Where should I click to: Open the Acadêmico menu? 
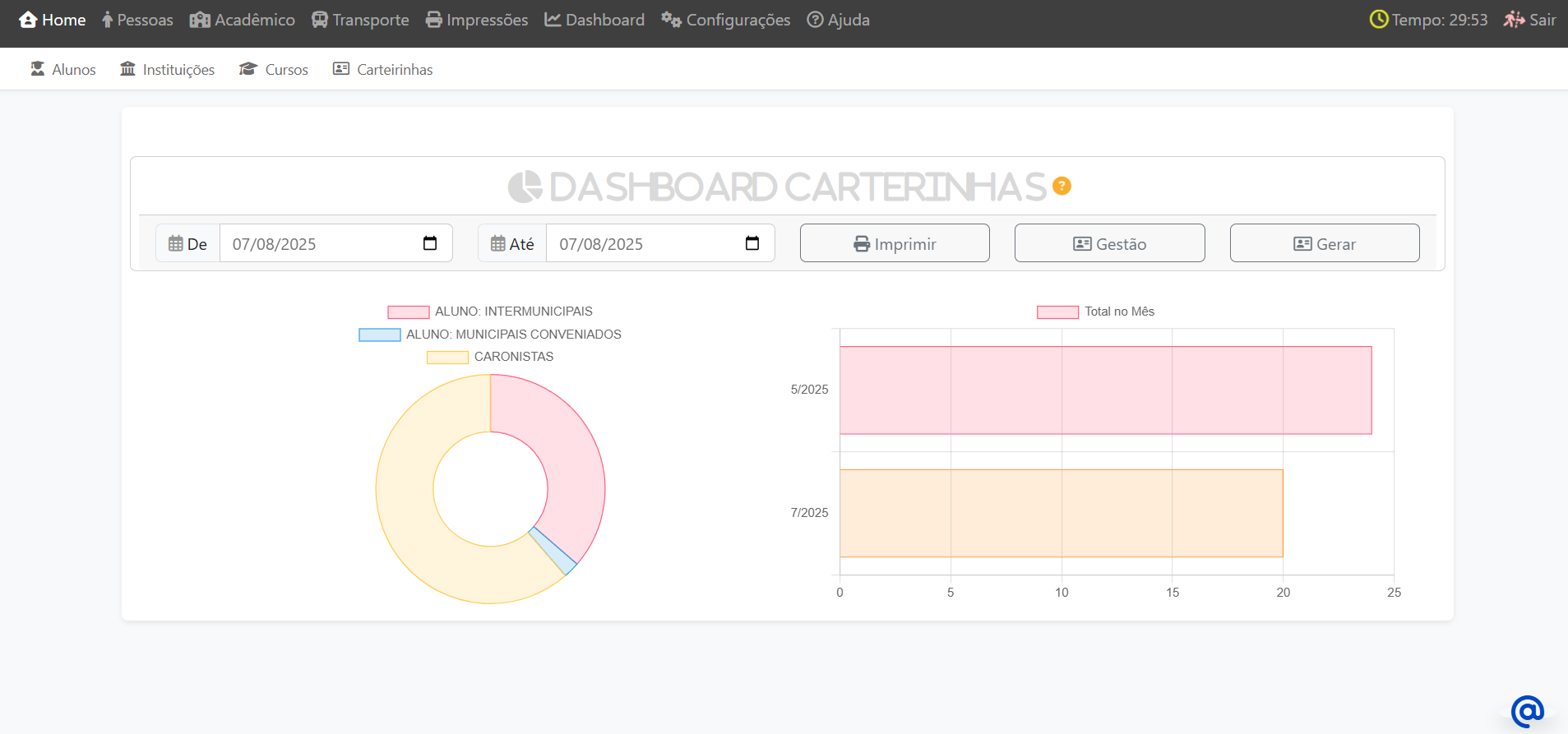tap(242, 20)
